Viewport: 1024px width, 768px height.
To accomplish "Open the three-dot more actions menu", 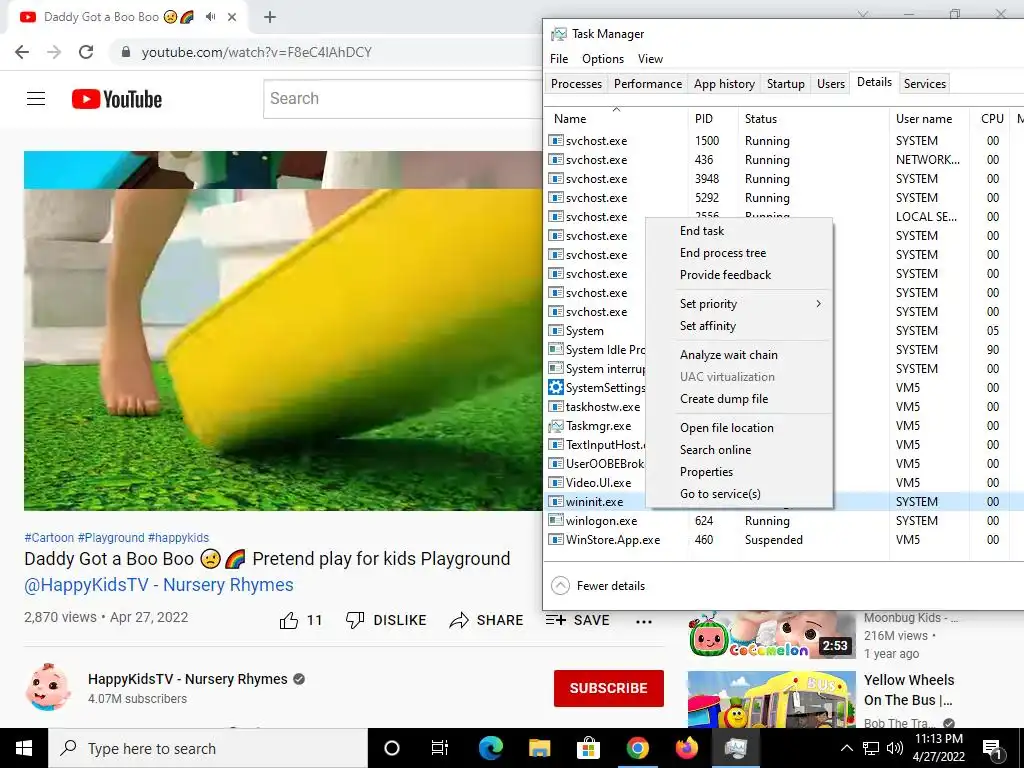I will click(644, 621).
